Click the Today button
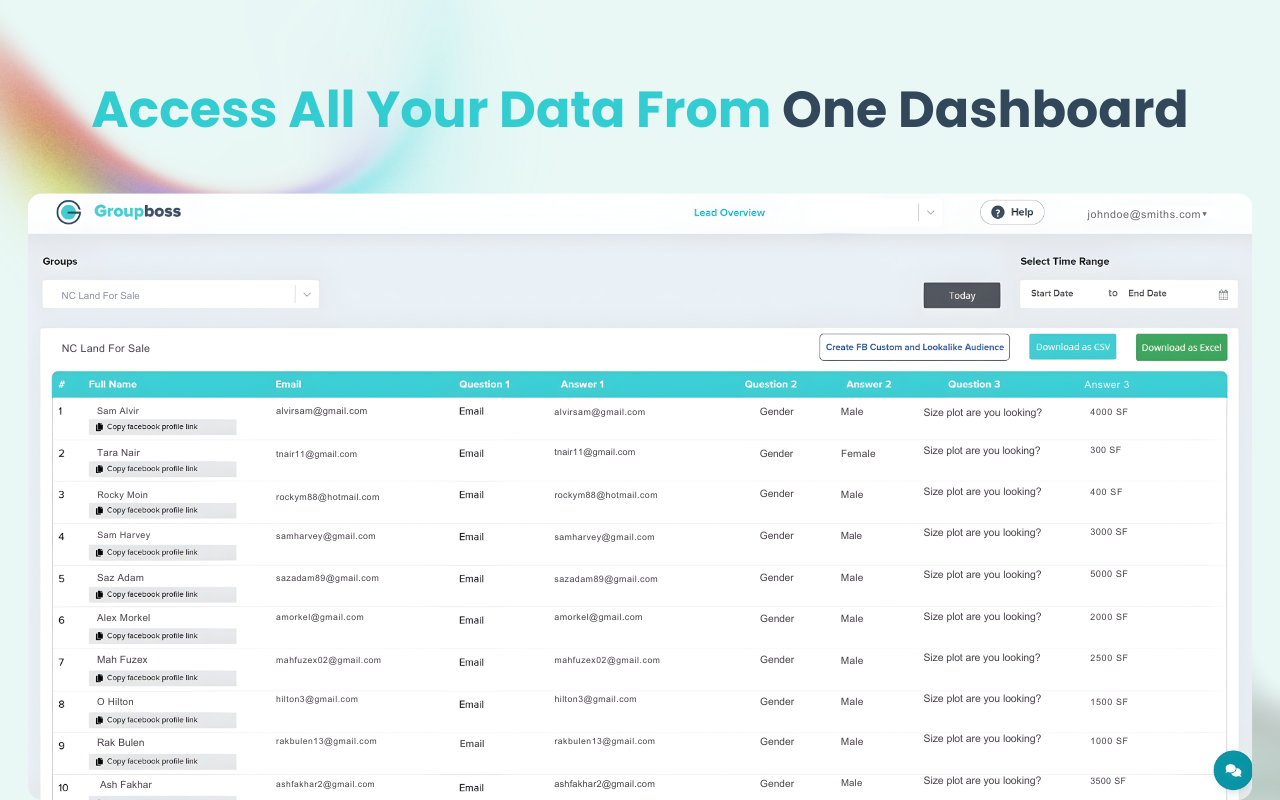The height and width of the screenshot is (800, 1280). click(x=962, y=295)
